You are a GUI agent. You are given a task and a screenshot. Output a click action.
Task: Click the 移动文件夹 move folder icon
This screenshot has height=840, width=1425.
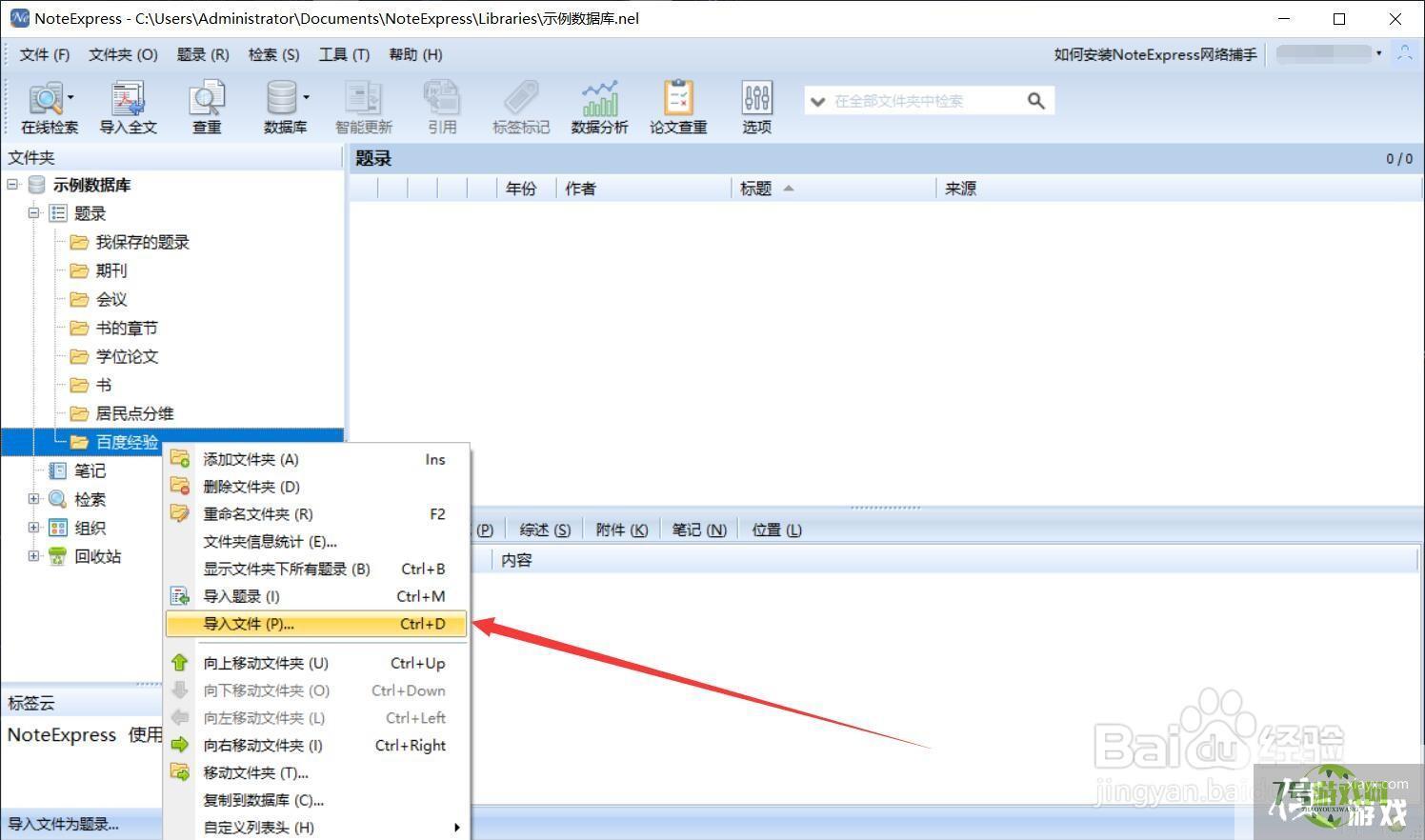point(180,772)
